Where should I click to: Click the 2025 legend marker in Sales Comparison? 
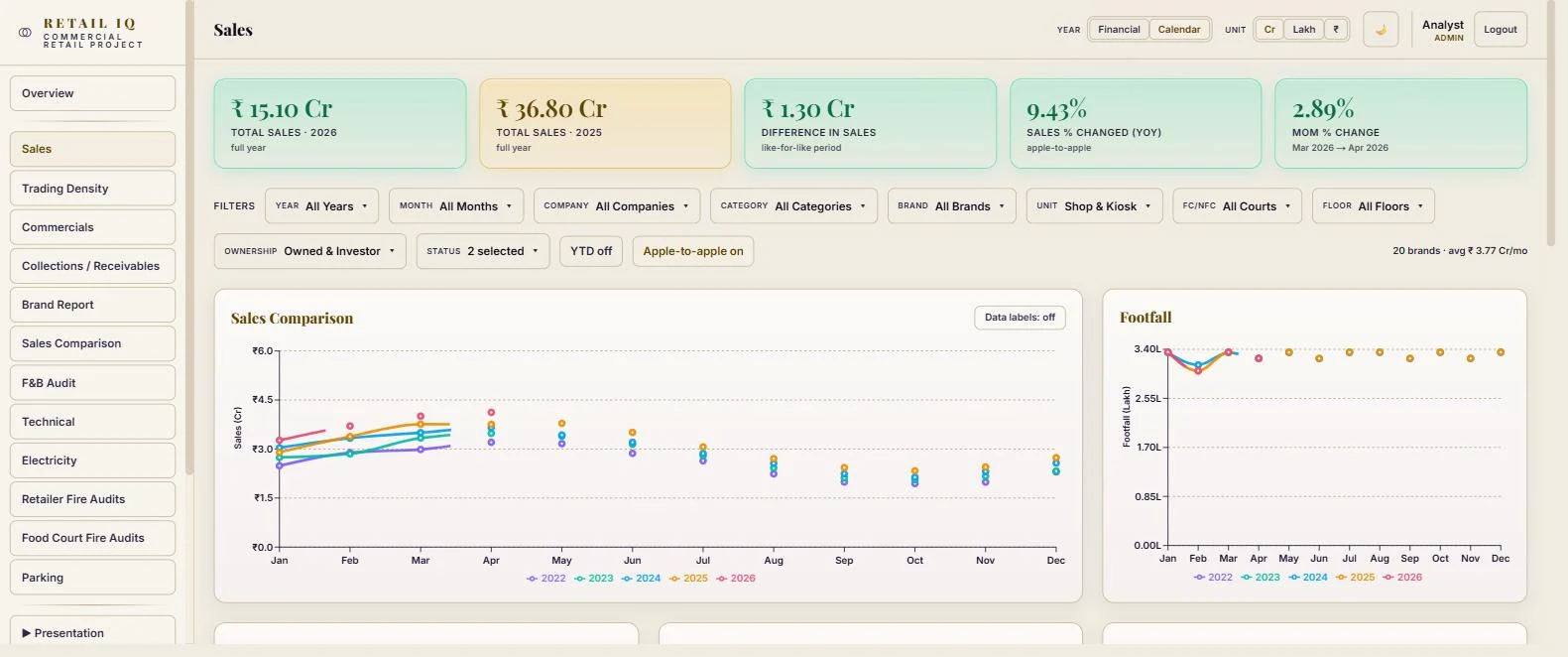674,579
